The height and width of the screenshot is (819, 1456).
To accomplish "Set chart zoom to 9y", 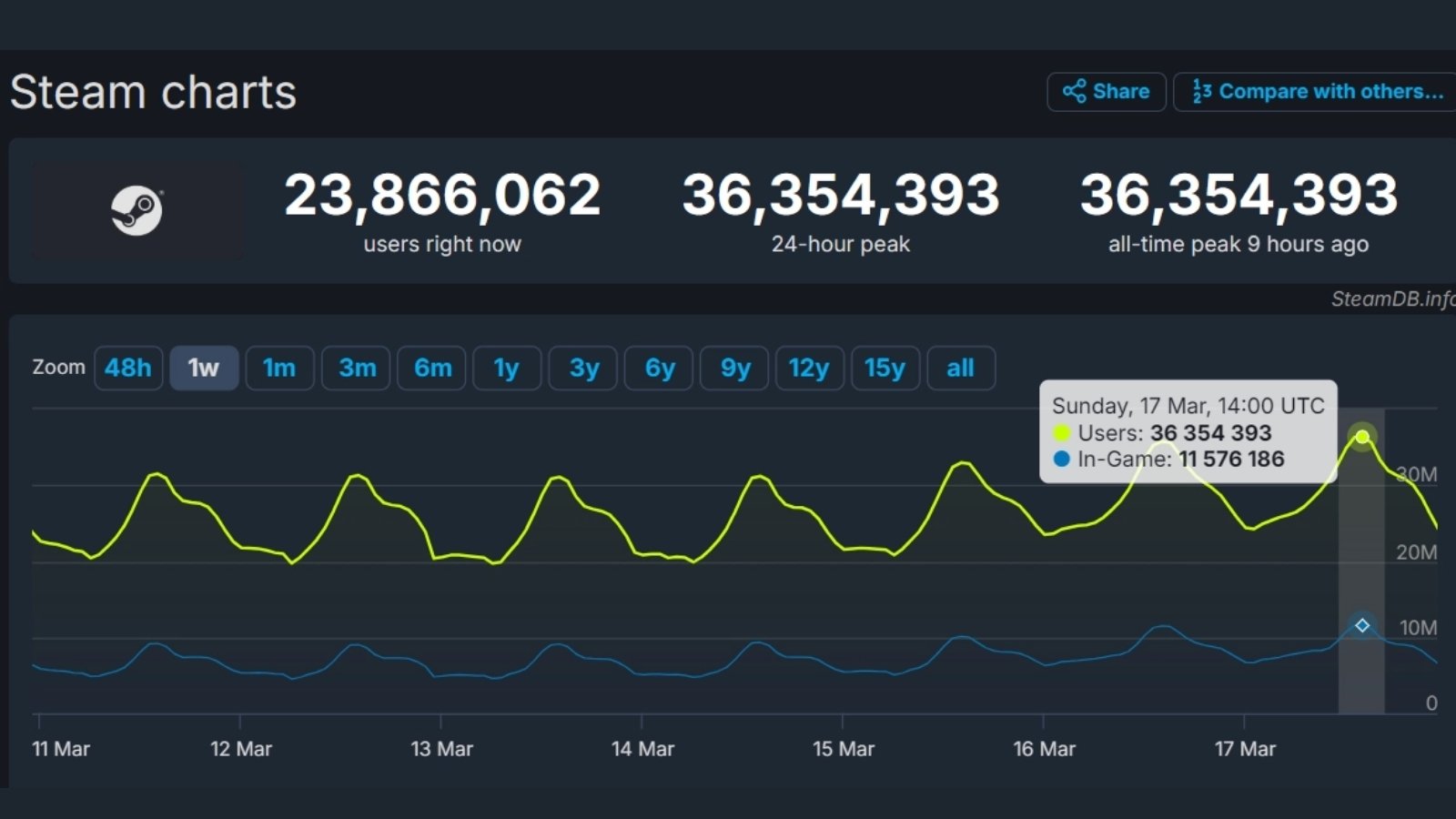I will [x=734, y=368].
